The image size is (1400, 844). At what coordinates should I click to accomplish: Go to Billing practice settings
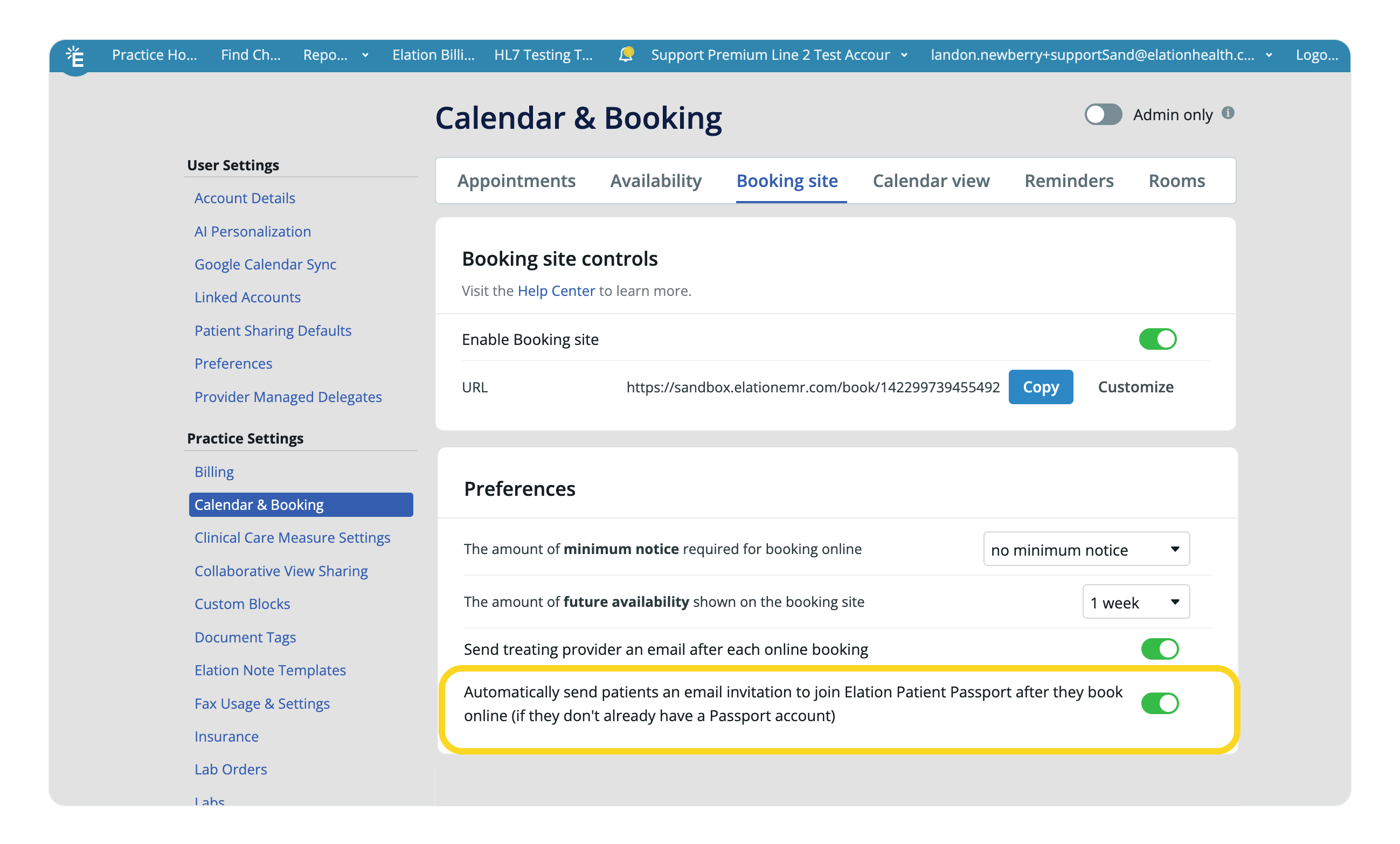pyautogui.click(x=214, y=472)
